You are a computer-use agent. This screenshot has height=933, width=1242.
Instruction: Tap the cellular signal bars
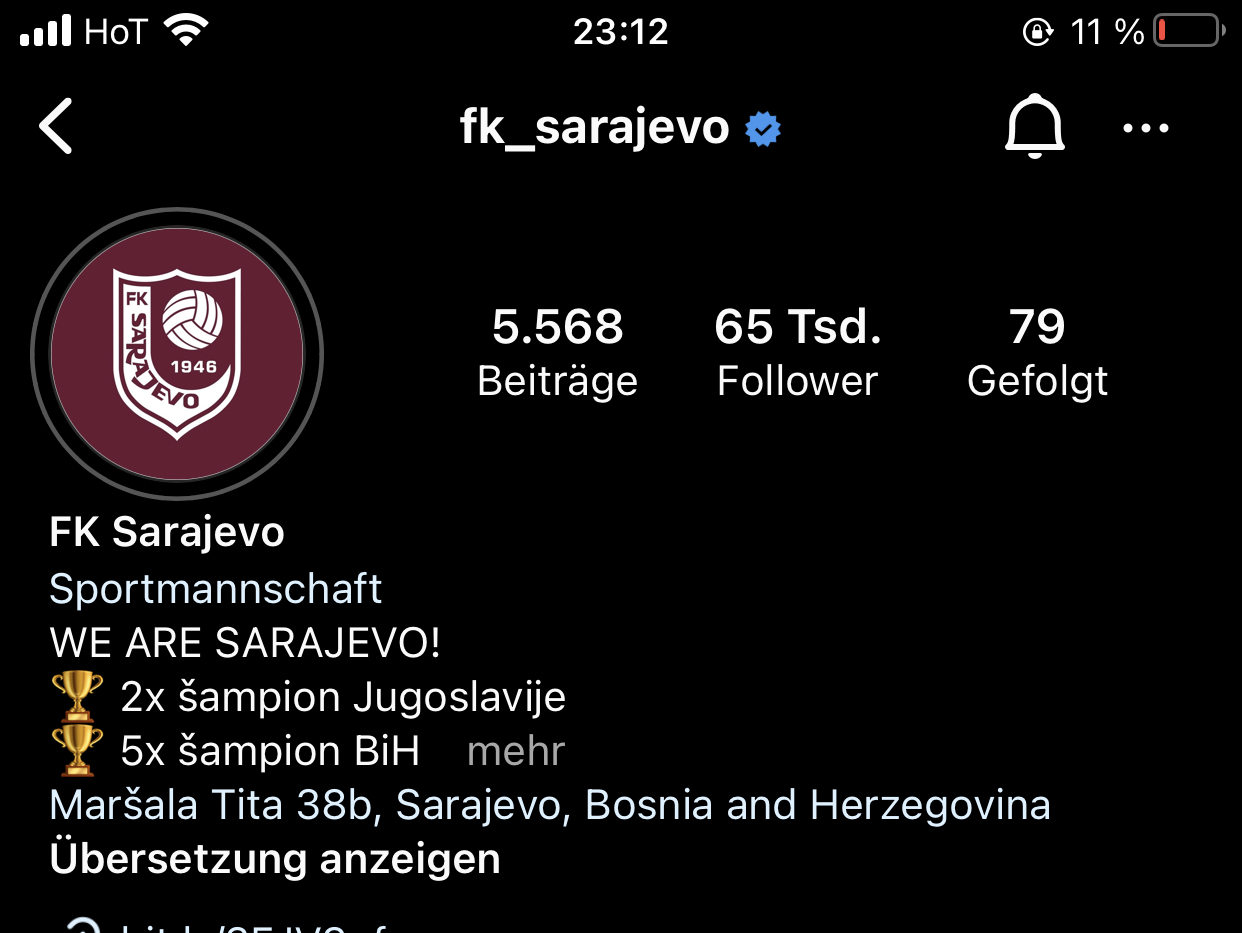point(46,31)
